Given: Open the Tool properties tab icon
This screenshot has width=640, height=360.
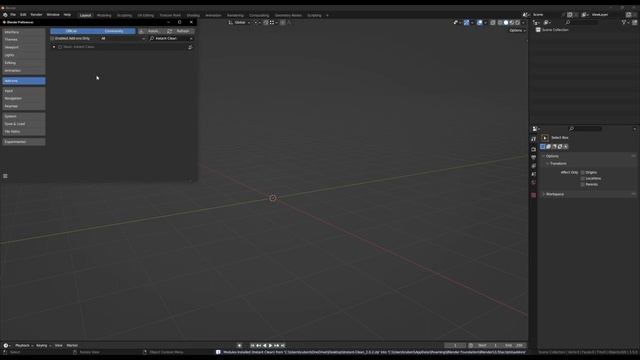Looking at the screenshot, I should (x=533, y=140).
